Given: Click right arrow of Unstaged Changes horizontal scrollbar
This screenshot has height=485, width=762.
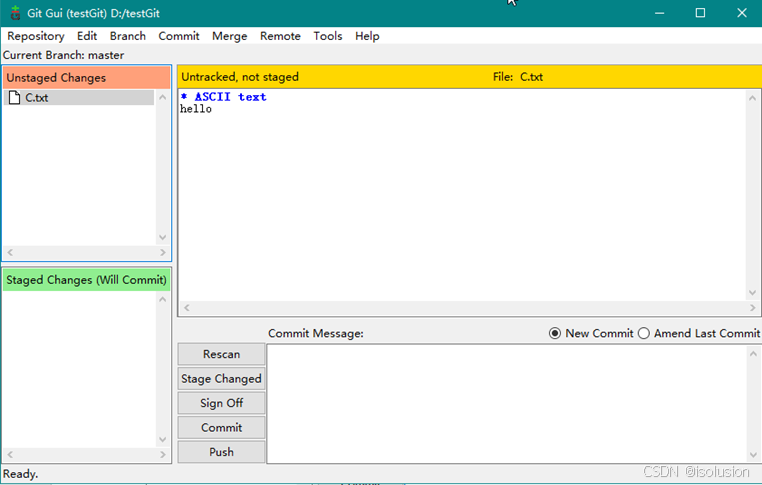Looking at the screenshot, I should [162, 252].
